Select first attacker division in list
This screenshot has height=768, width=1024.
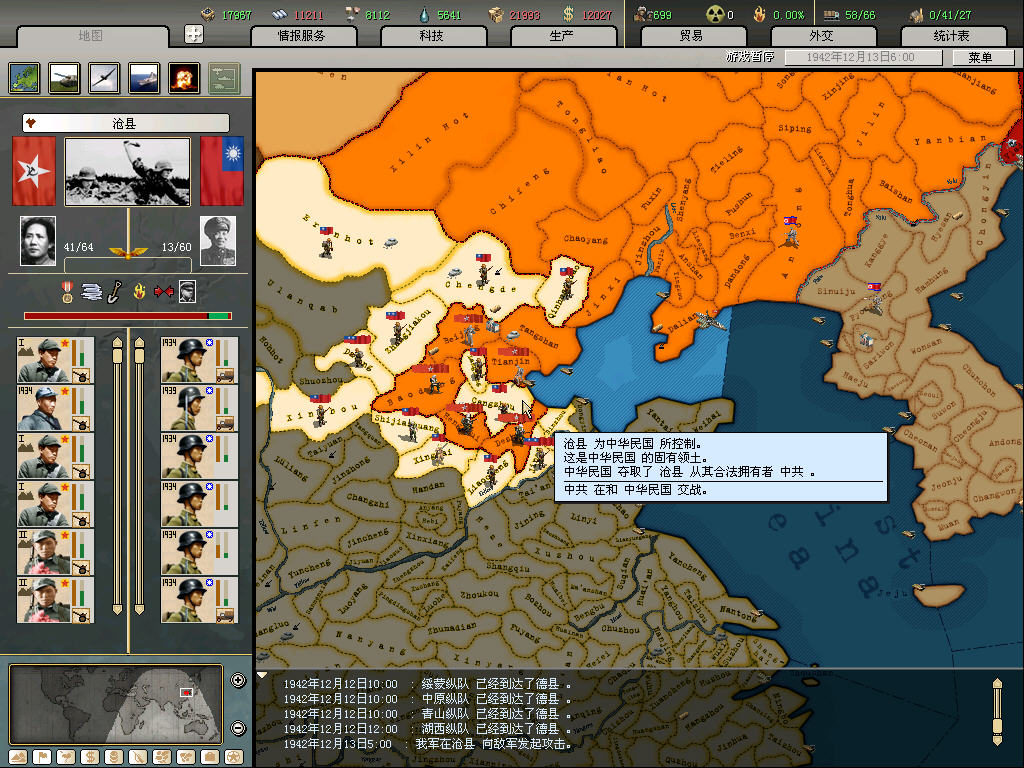[x=56, y=360]
